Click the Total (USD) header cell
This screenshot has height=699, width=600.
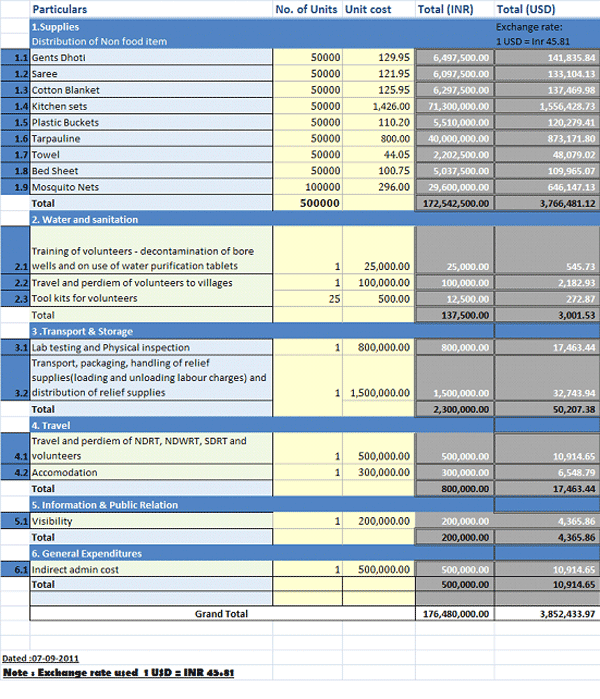(x=547, y=9)
